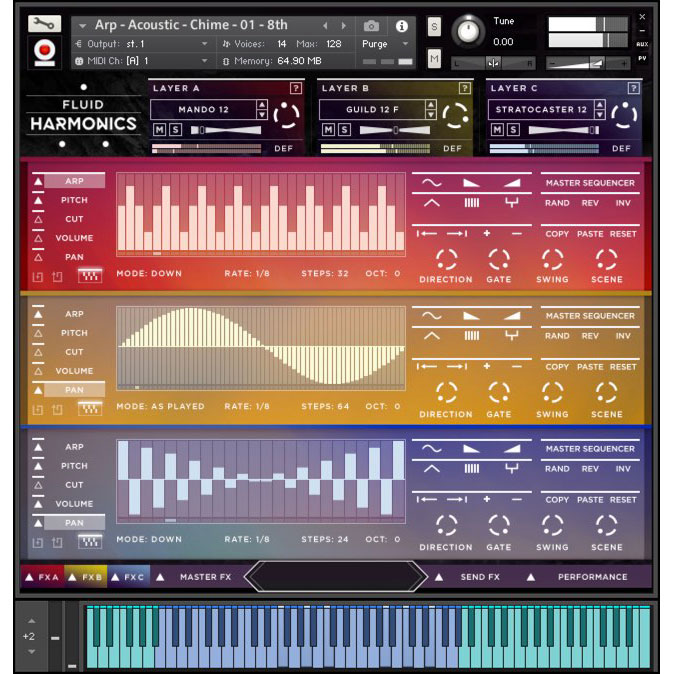Open the instrument info icon
The image size is (674, 674).
[x=401, y=26]
